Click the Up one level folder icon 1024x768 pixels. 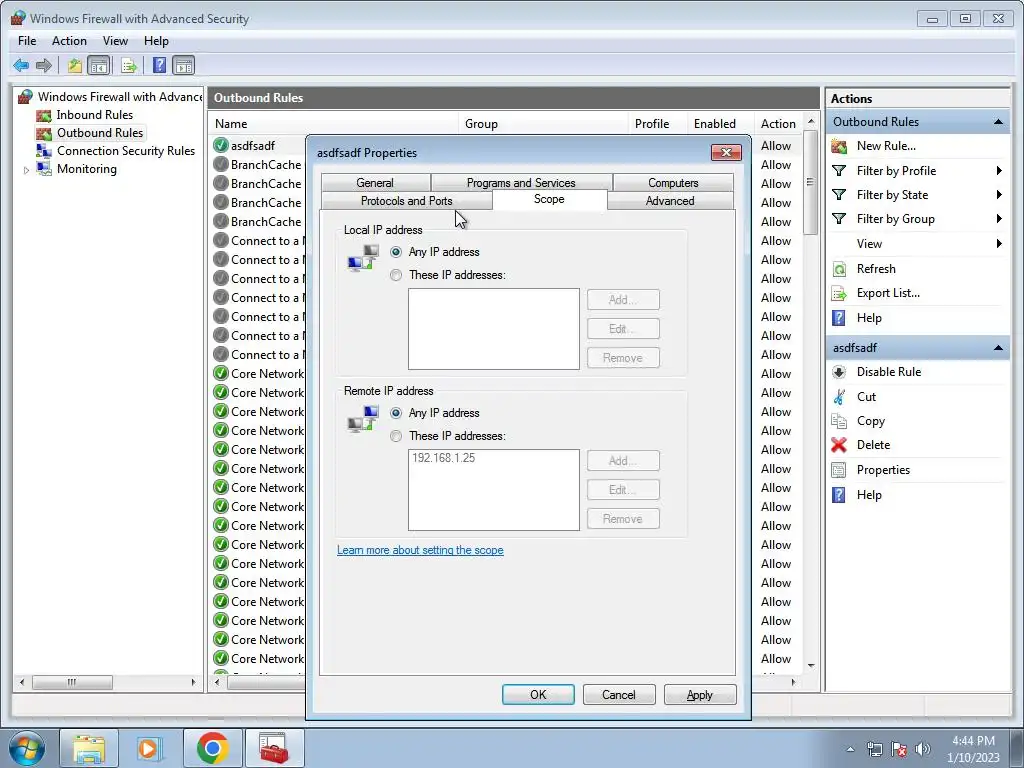click(x=74, y=65)
